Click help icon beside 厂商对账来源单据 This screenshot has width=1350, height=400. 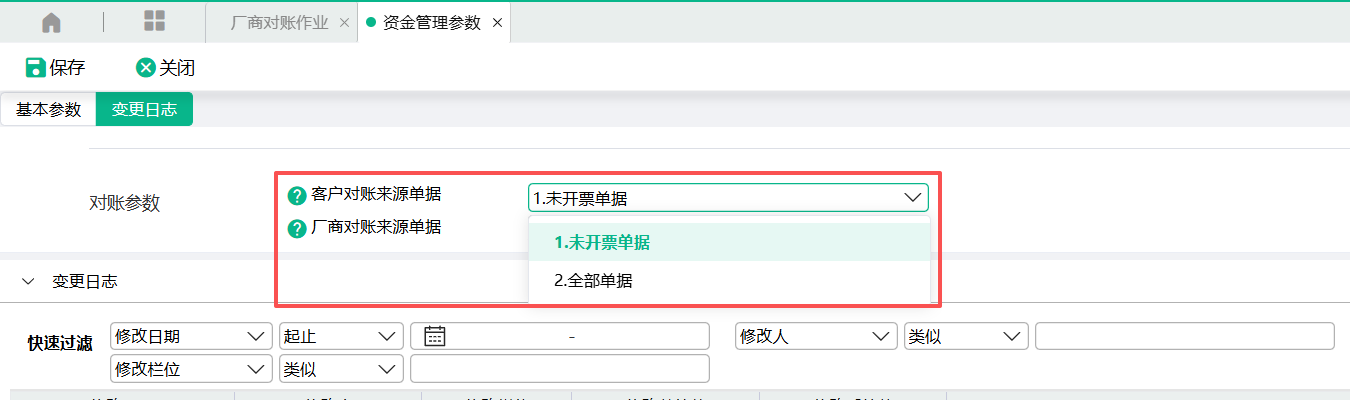tap(296, 229)
